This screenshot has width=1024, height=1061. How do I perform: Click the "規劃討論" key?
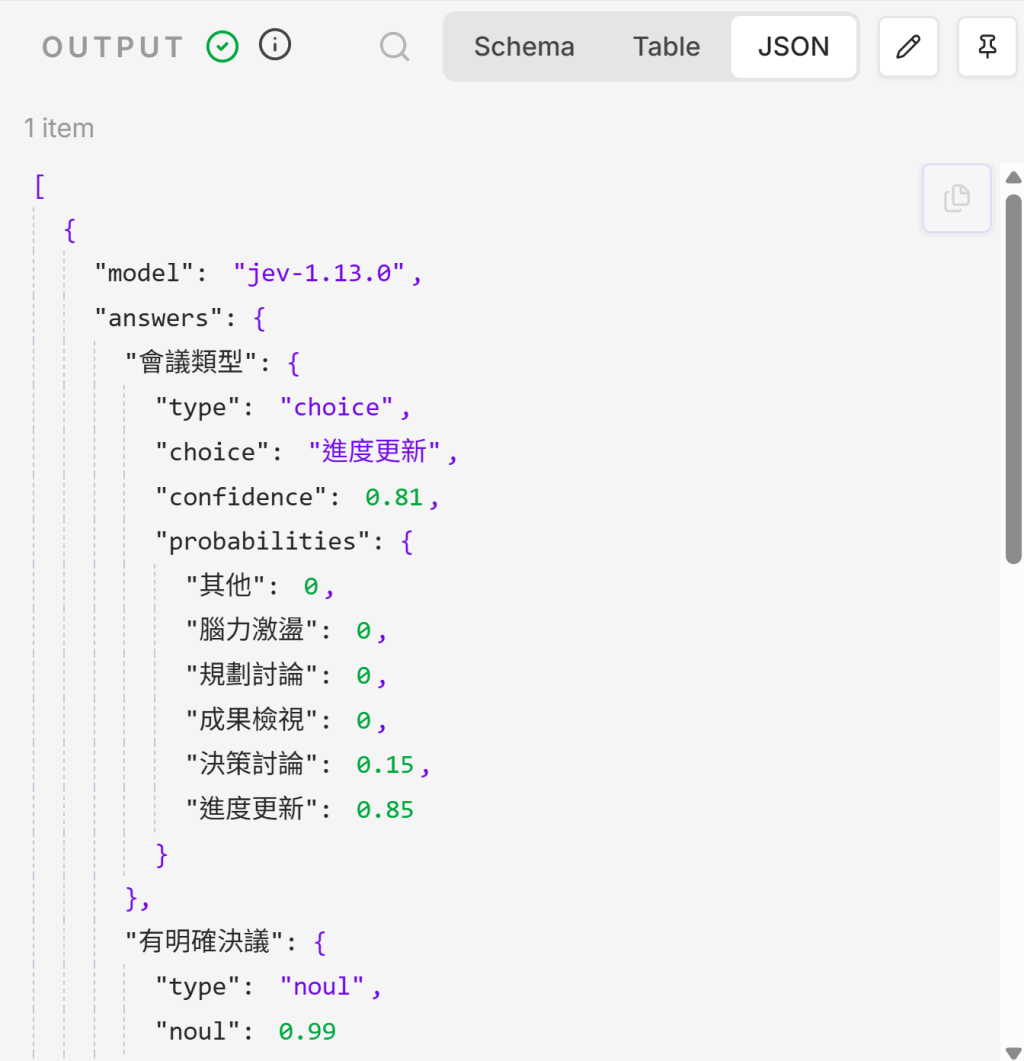252,675
